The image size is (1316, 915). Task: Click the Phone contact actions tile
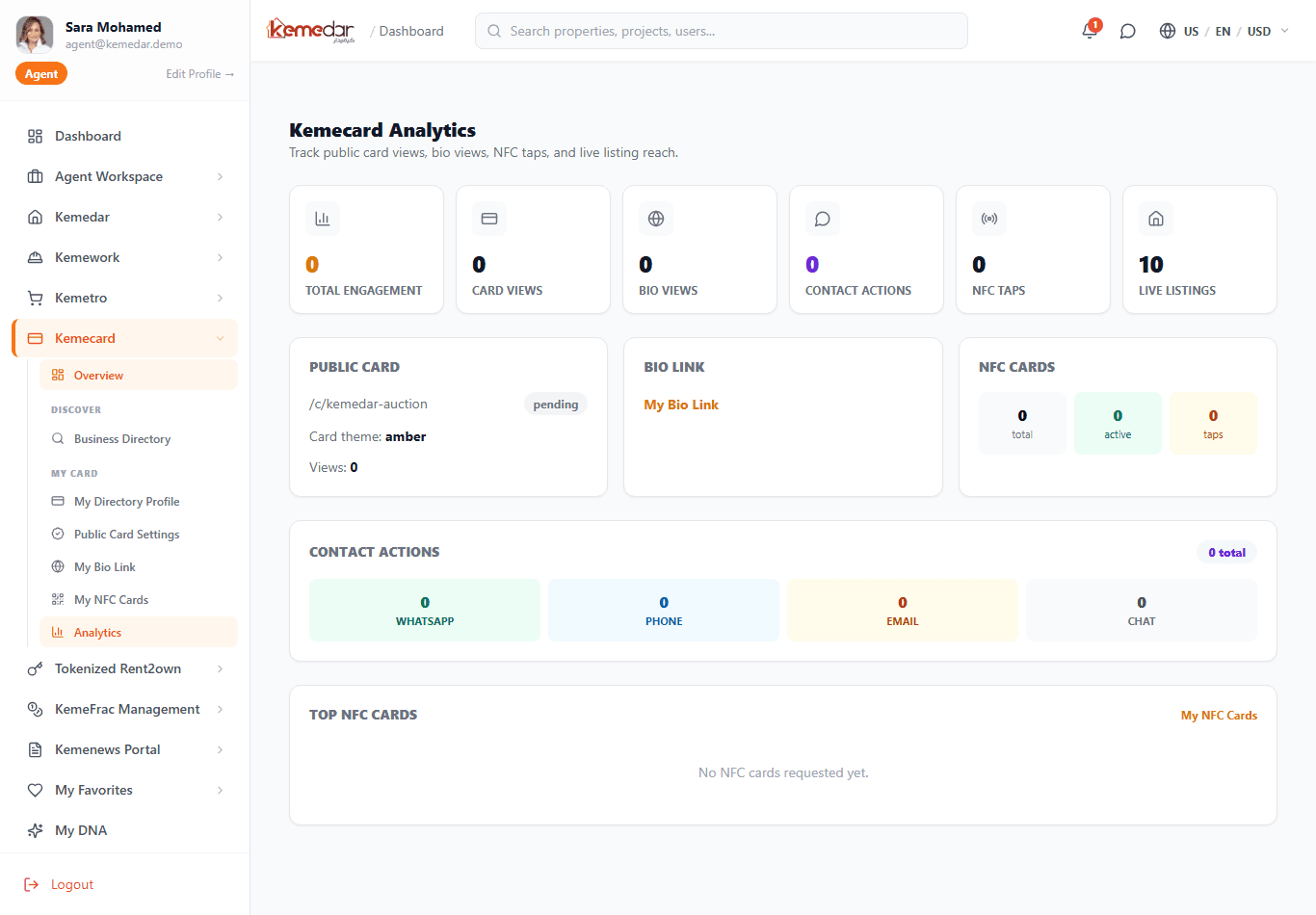[x=664, y=611]
